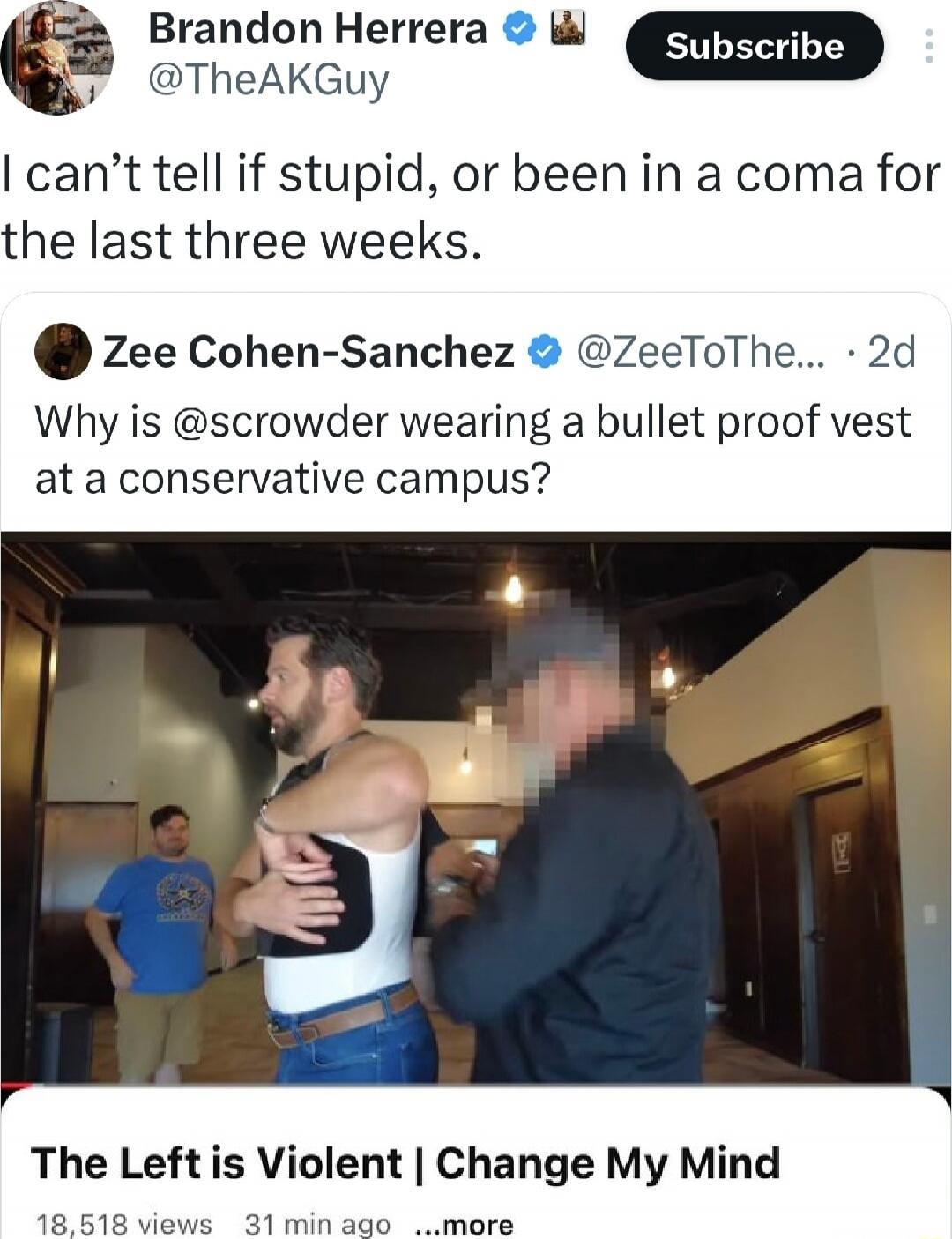Click the 18,518 views count

[x=123, y=1224]
